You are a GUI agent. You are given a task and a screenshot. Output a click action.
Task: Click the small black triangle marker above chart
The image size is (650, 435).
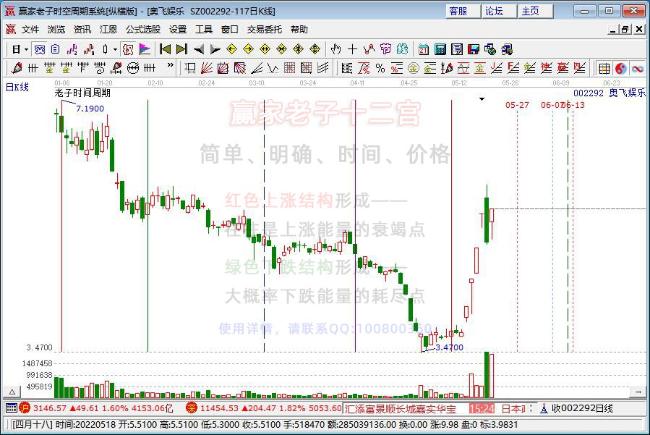(x=482, y=99)
